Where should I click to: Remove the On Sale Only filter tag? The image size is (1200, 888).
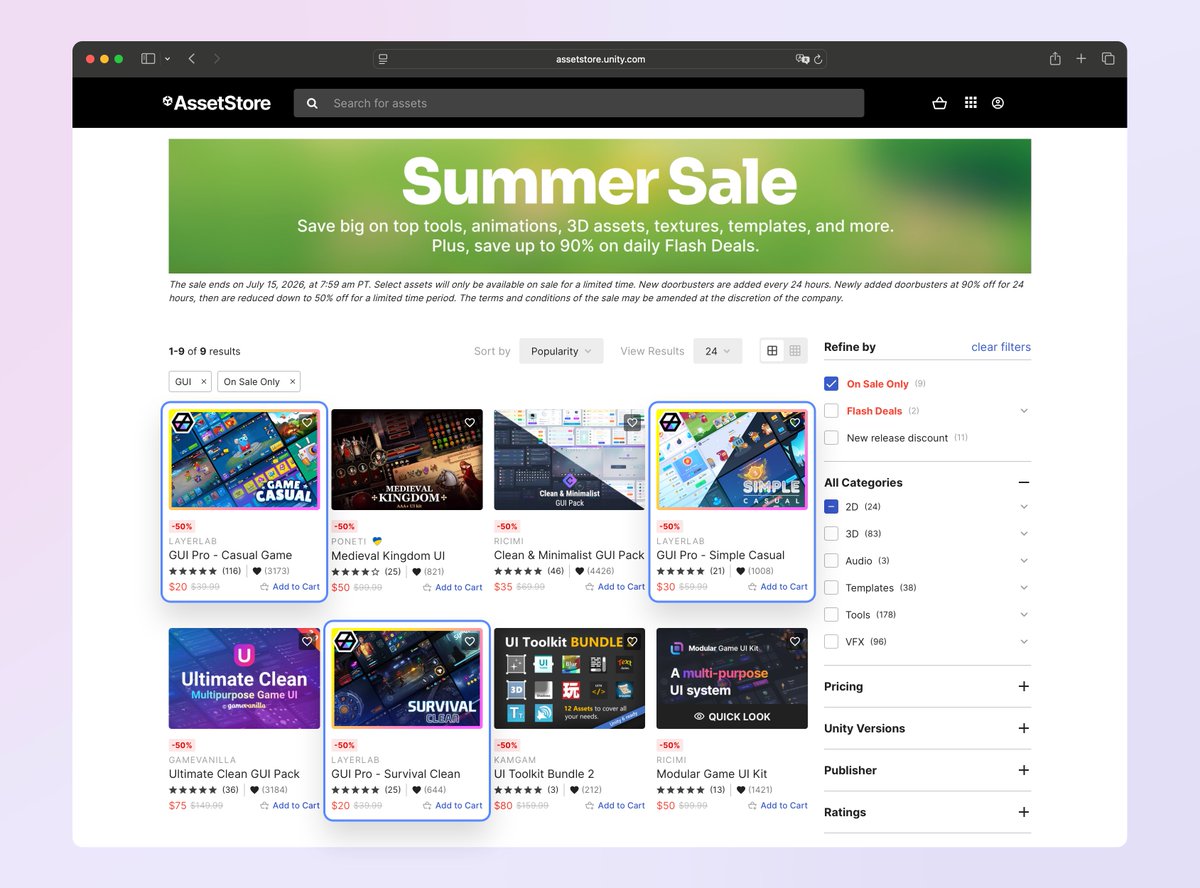[x=293, y=382]
